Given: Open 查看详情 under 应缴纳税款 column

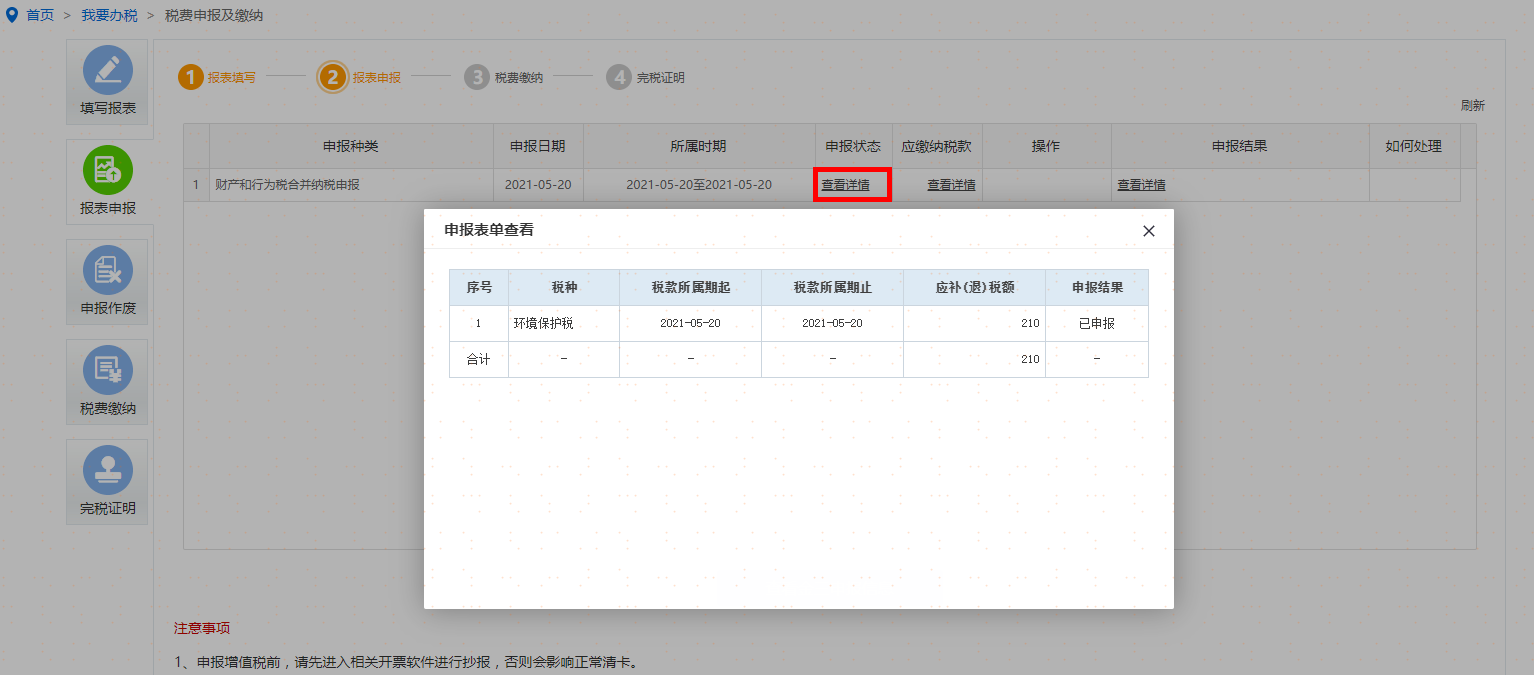Looking at the screenshot, I should coord(952,185).
